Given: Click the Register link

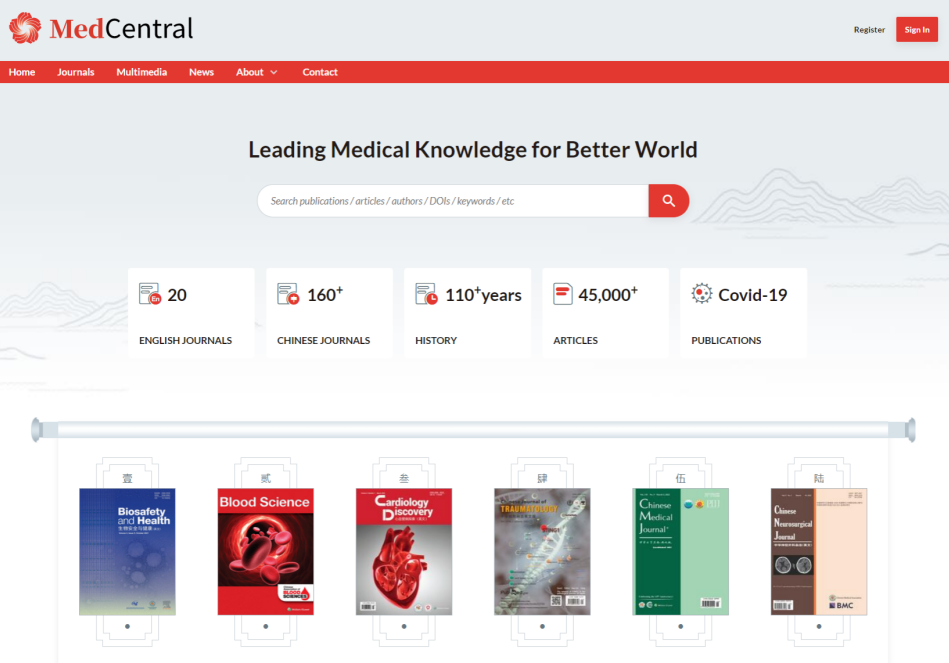Looking at the screenshot, I should [x=869, y=30].
